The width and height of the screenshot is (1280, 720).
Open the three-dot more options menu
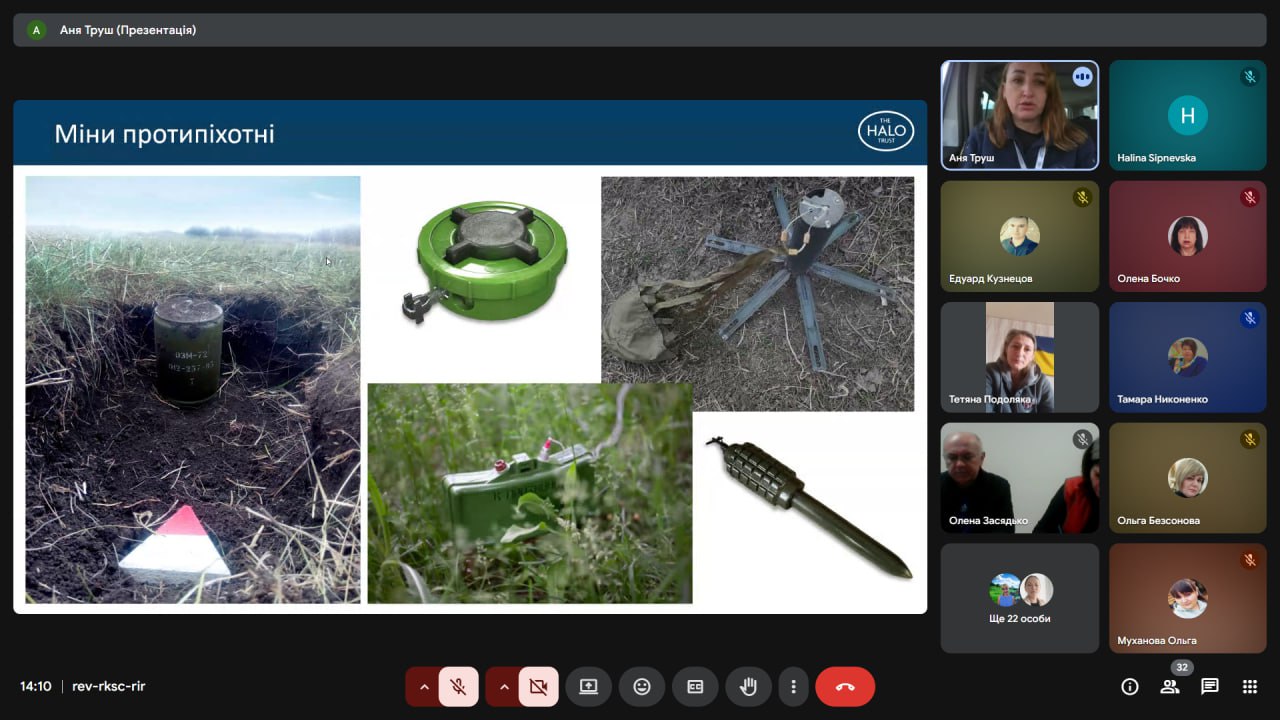[x=793, y=687]
